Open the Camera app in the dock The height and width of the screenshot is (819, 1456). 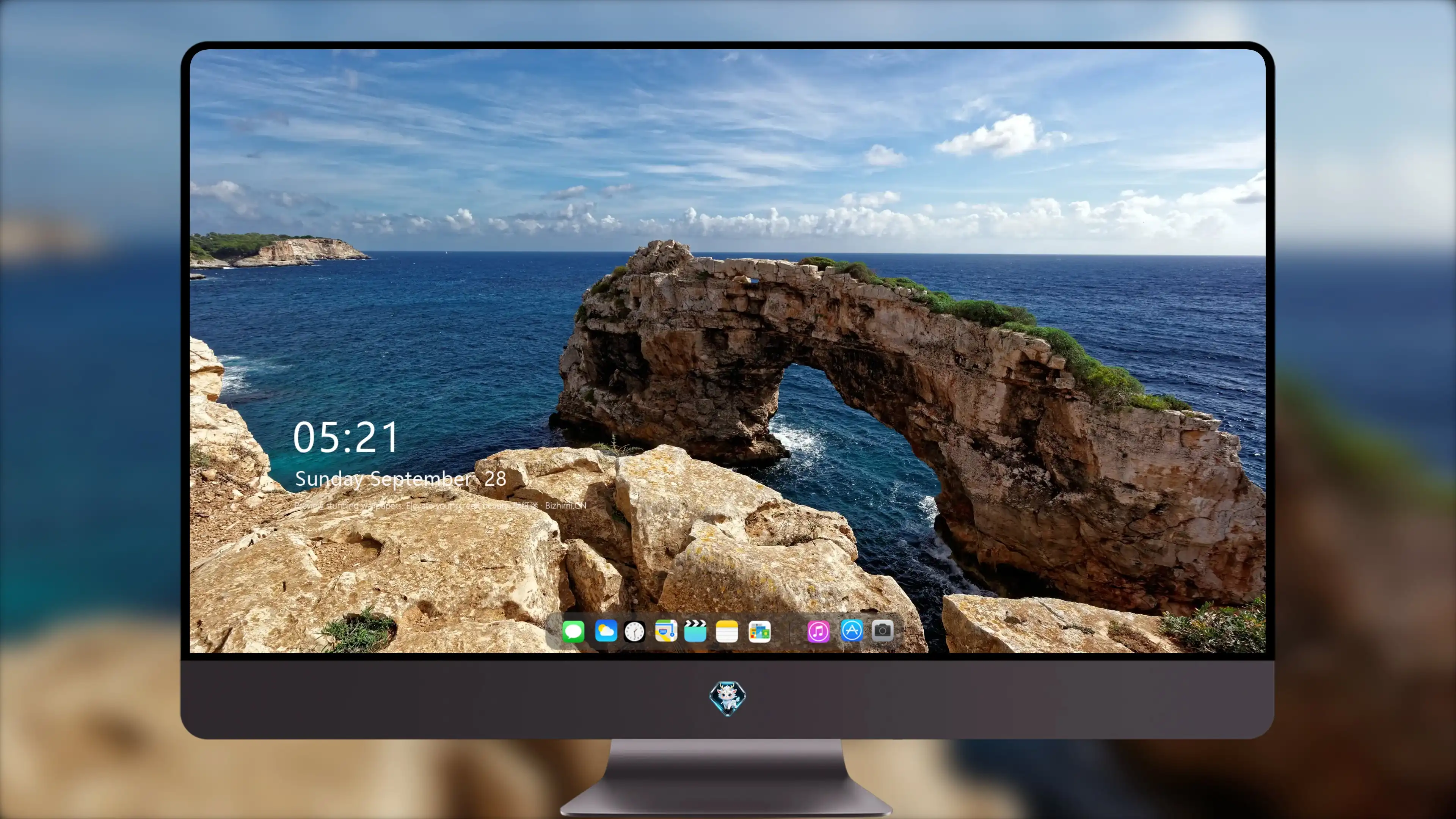pyautogui.click(x=882, y=630)
